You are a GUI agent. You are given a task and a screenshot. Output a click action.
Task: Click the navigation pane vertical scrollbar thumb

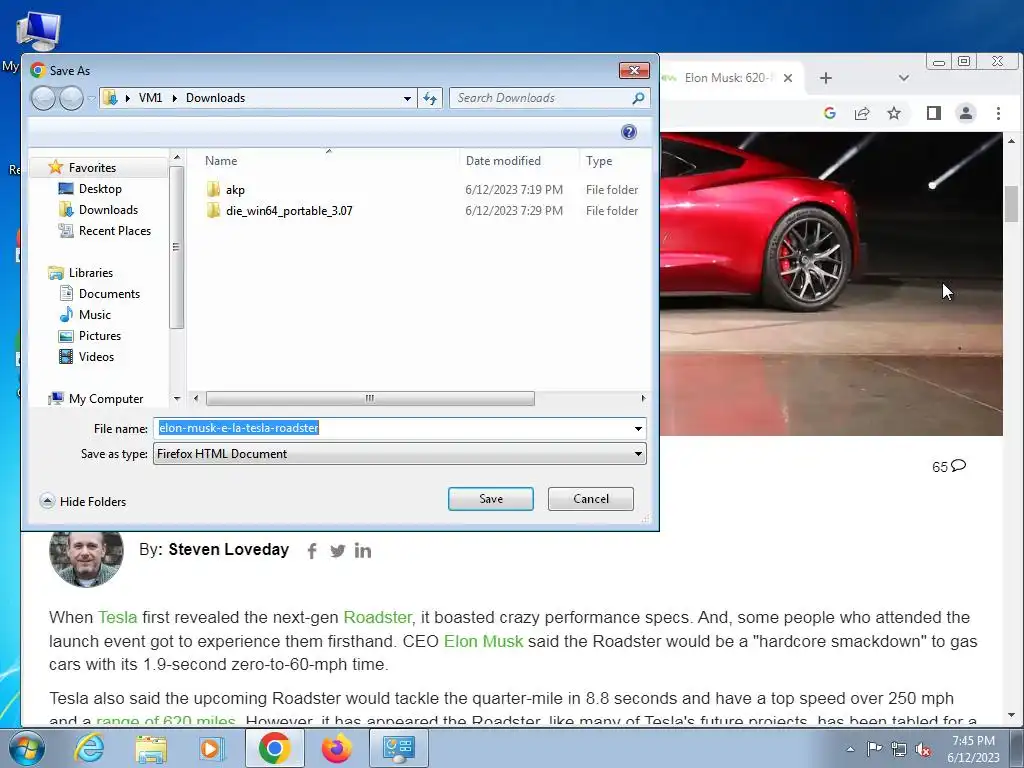pyautogui.click(x=176, y=248)
